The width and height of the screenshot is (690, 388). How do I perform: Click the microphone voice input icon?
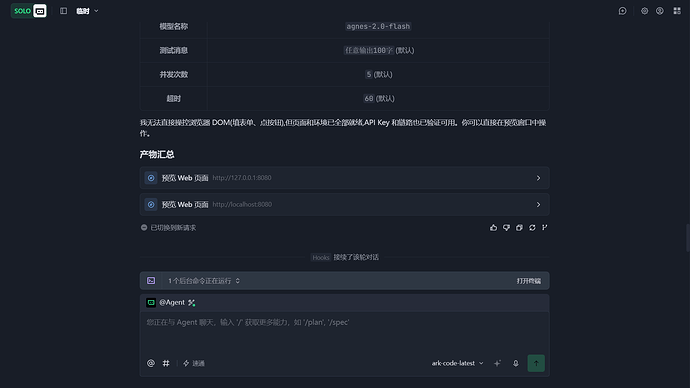point(515,363)
